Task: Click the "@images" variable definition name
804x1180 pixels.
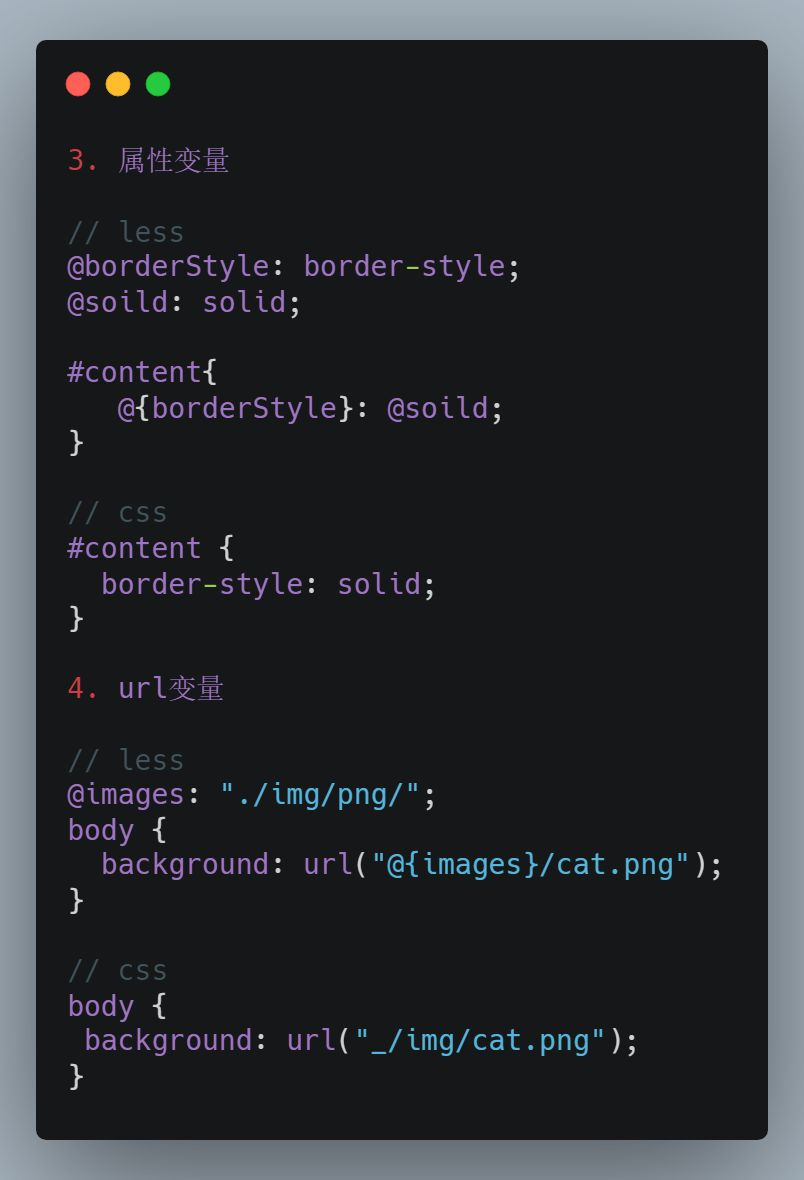Action: pos(126,795)
